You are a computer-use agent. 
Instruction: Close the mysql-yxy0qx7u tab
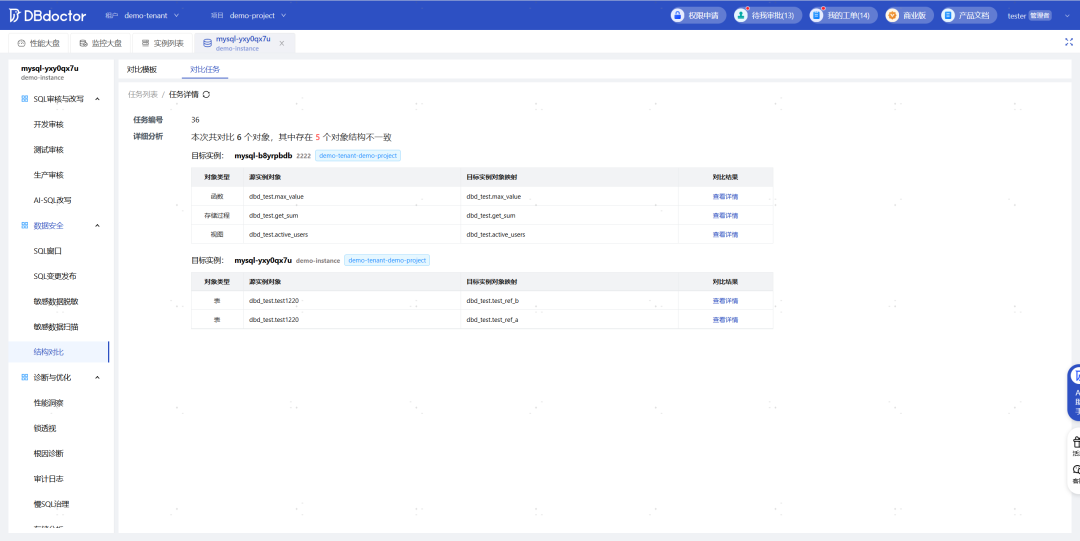pyautogui.click(x=282, y=43)
